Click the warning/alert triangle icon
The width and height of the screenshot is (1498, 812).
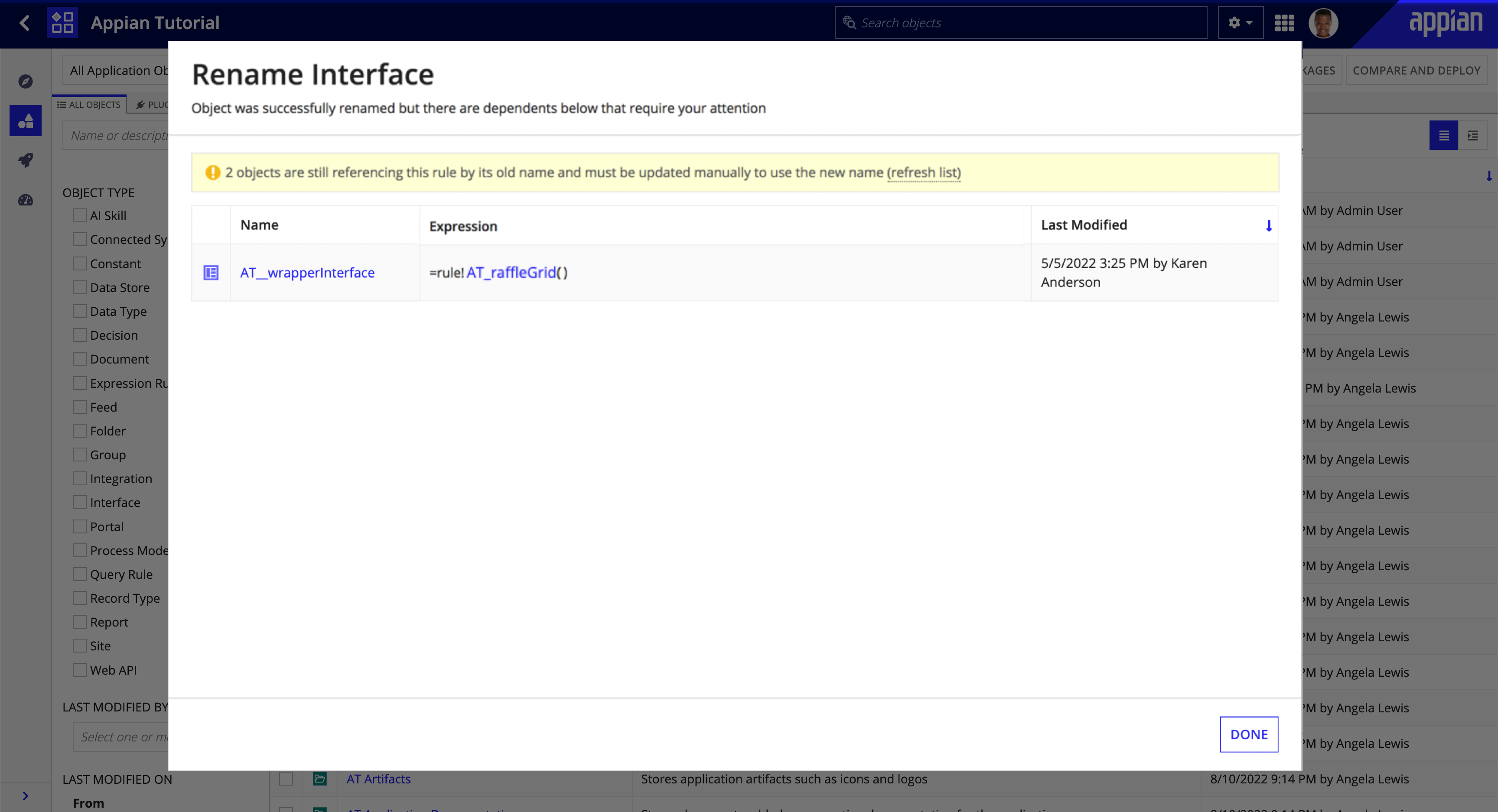[212, 172]
